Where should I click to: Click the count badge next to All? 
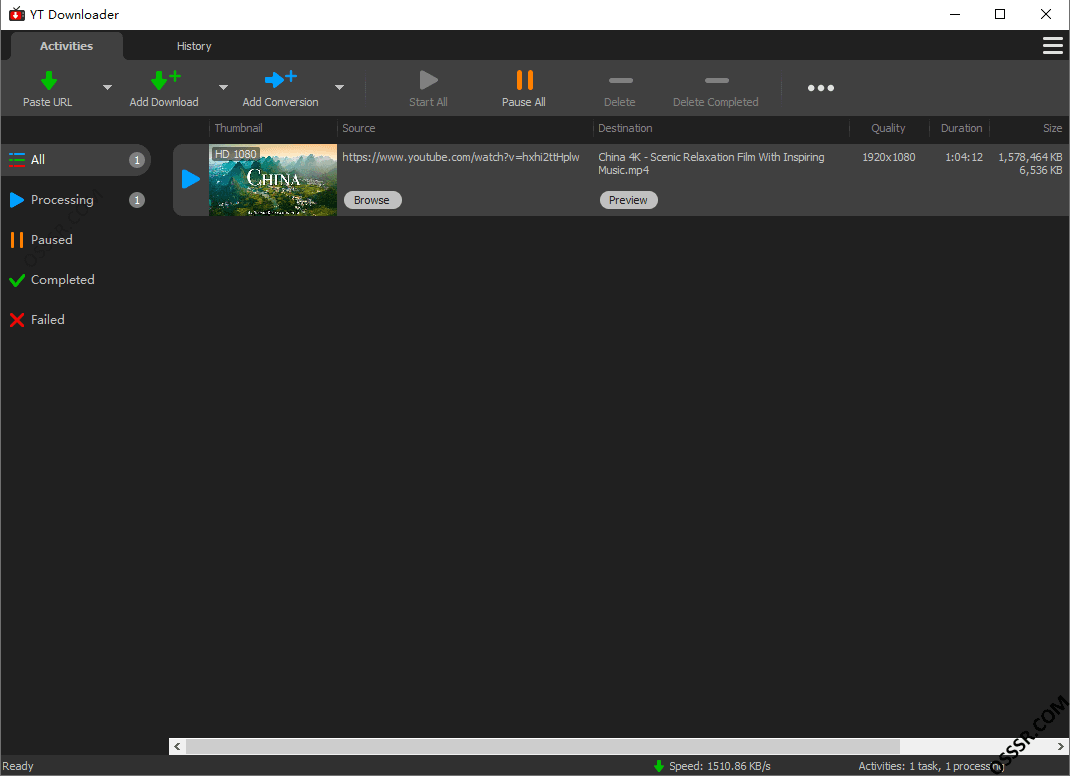point(136,160)
